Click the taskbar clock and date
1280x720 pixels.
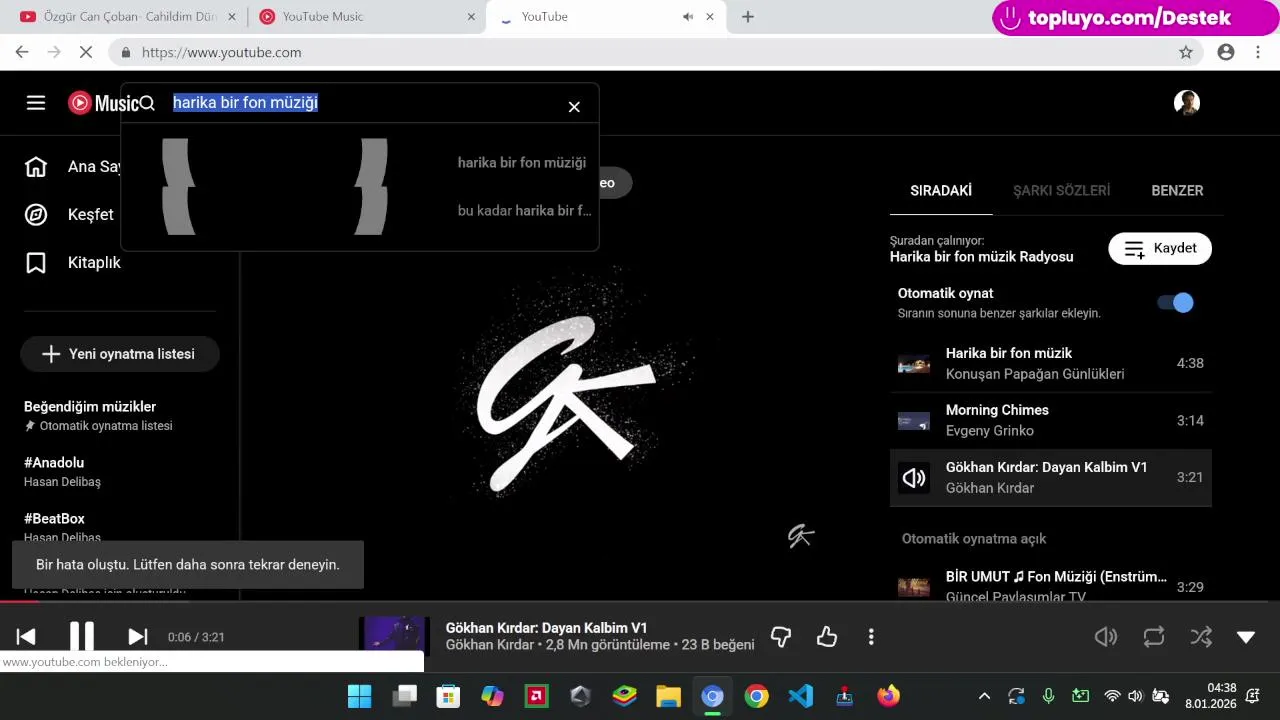[x=1210, y=696]
